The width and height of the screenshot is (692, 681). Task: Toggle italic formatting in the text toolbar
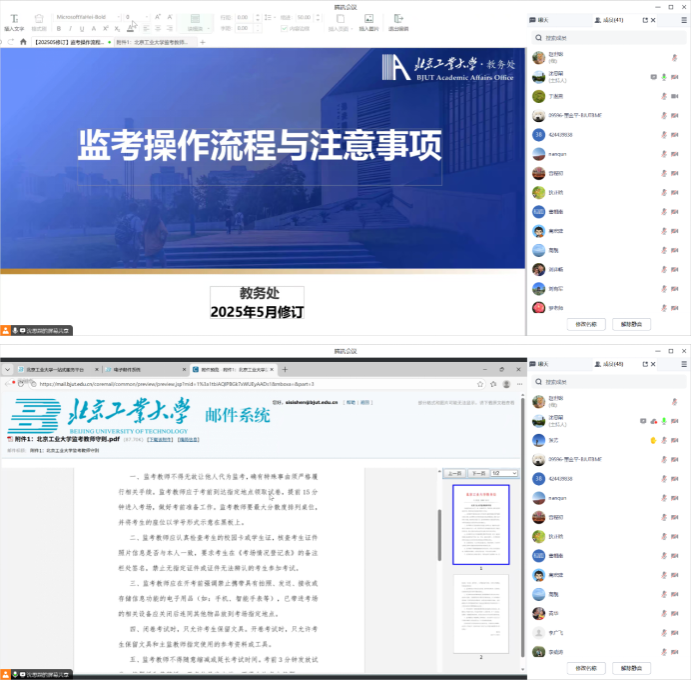[x=71, y=29]
